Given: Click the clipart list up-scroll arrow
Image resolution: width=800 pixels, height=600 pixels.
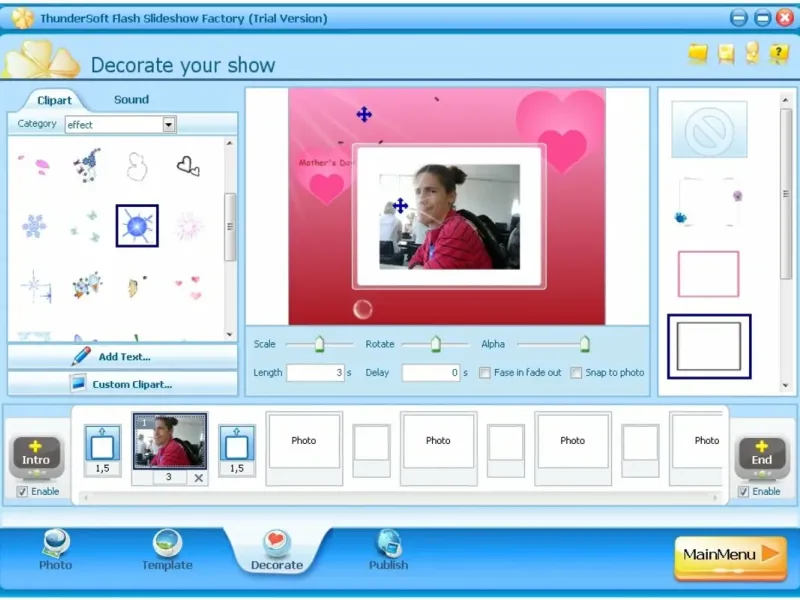Looking at the screenshot, I should coord(230,143).
